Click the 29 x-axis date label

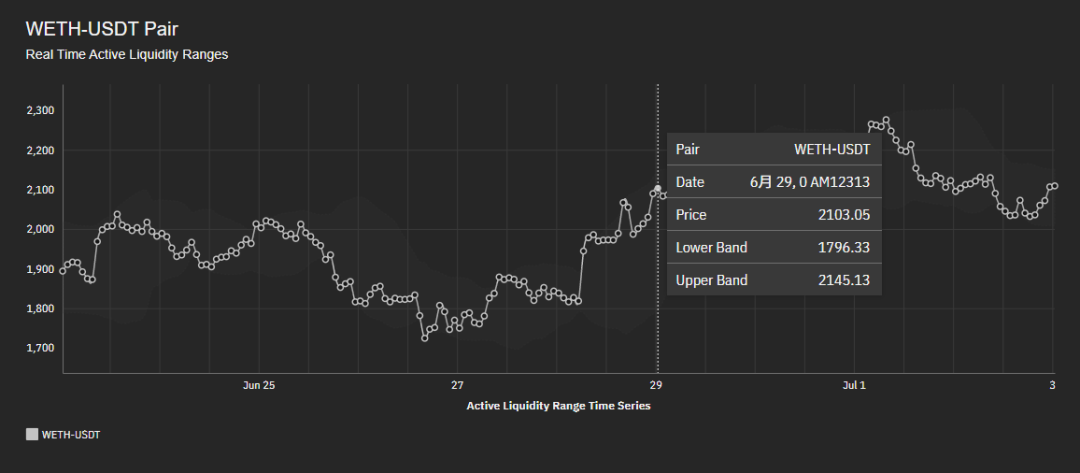656,386
